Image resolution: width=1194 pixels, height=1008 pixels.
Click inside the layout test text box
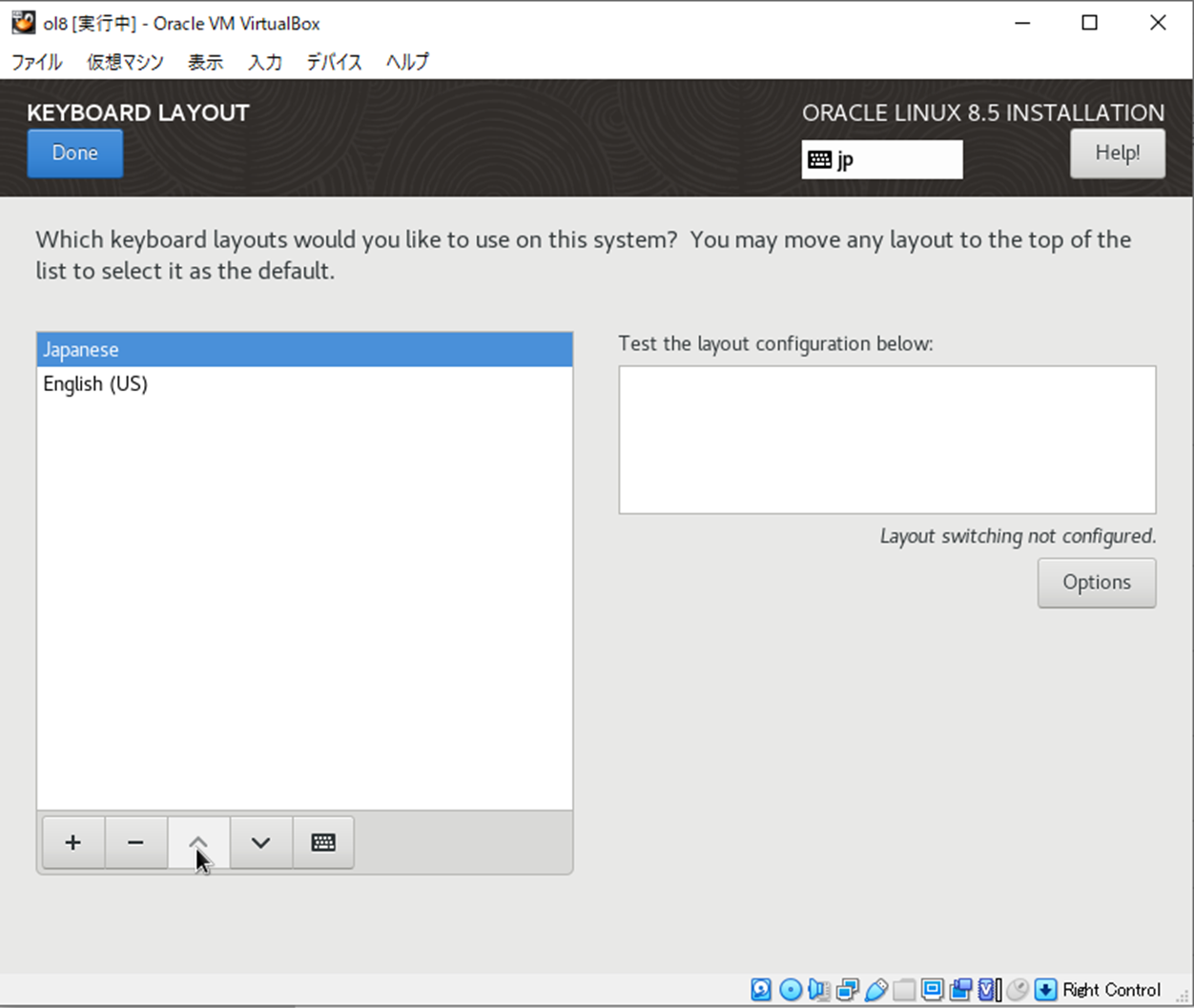click(887, 440)
